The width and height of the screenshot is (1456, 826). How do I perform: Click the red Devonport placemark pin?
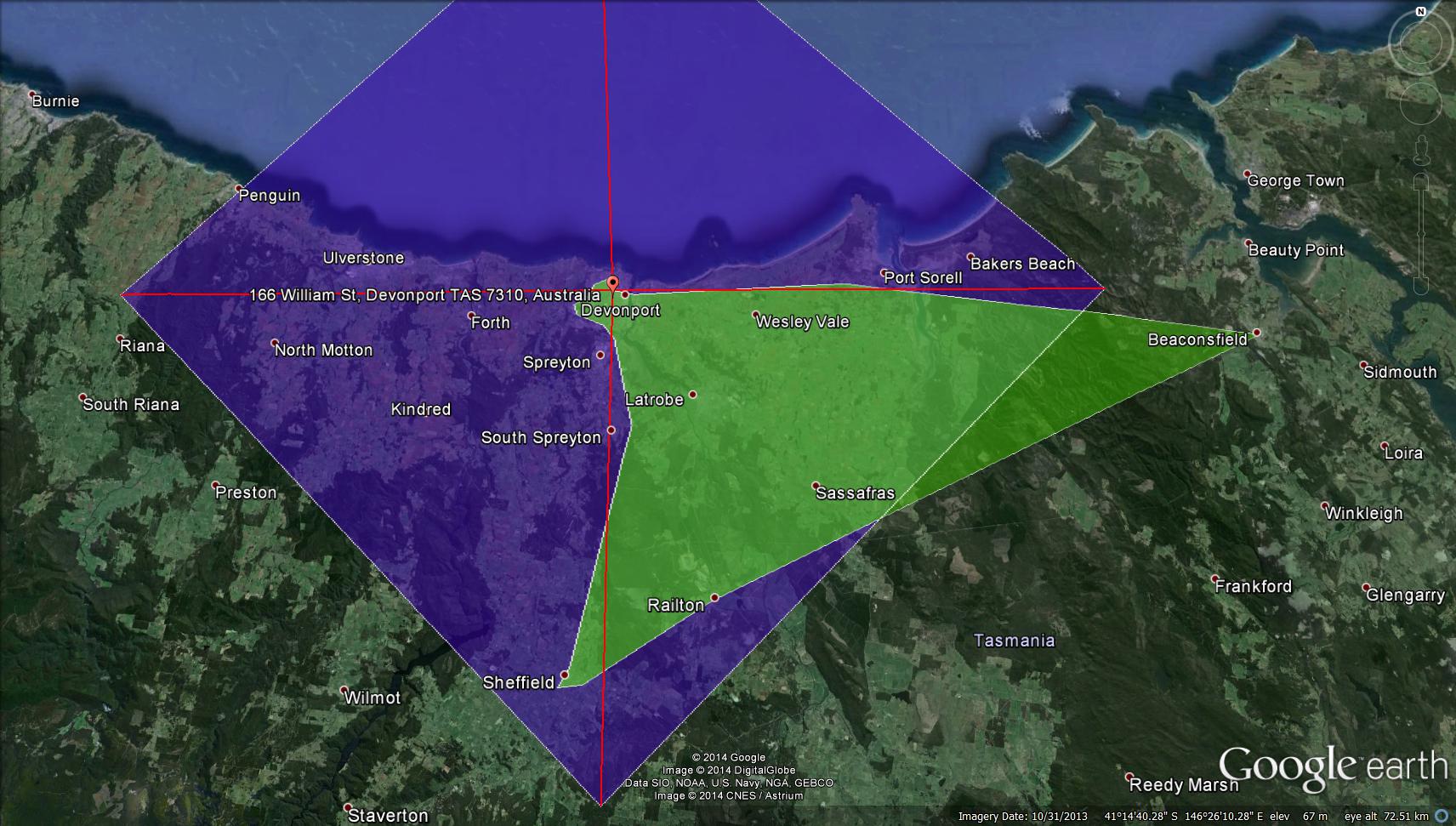point(612,282)
